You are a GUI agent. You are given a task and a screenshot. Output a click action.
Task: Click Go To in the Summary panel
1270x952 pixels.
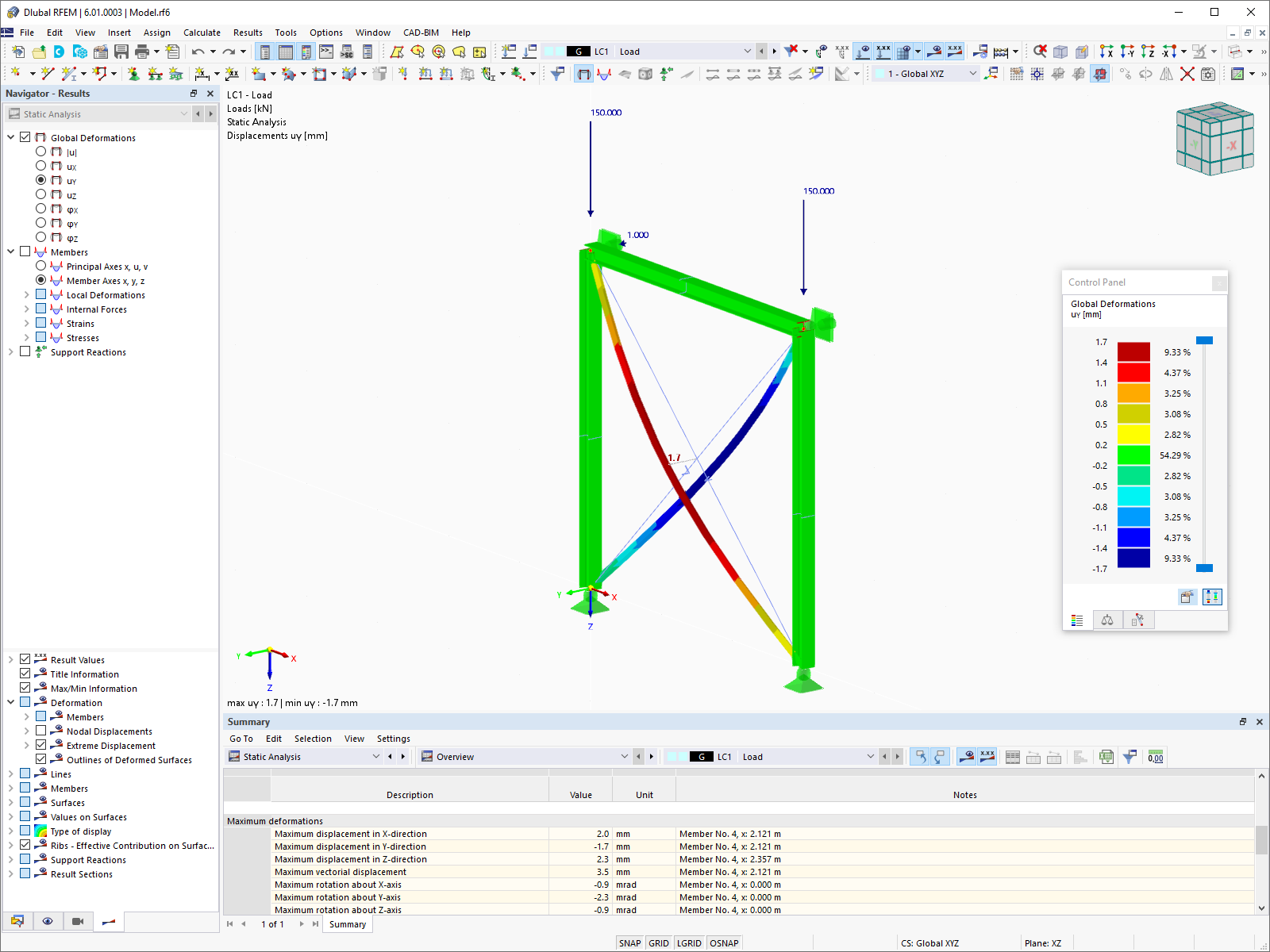[x=241, y=739]
